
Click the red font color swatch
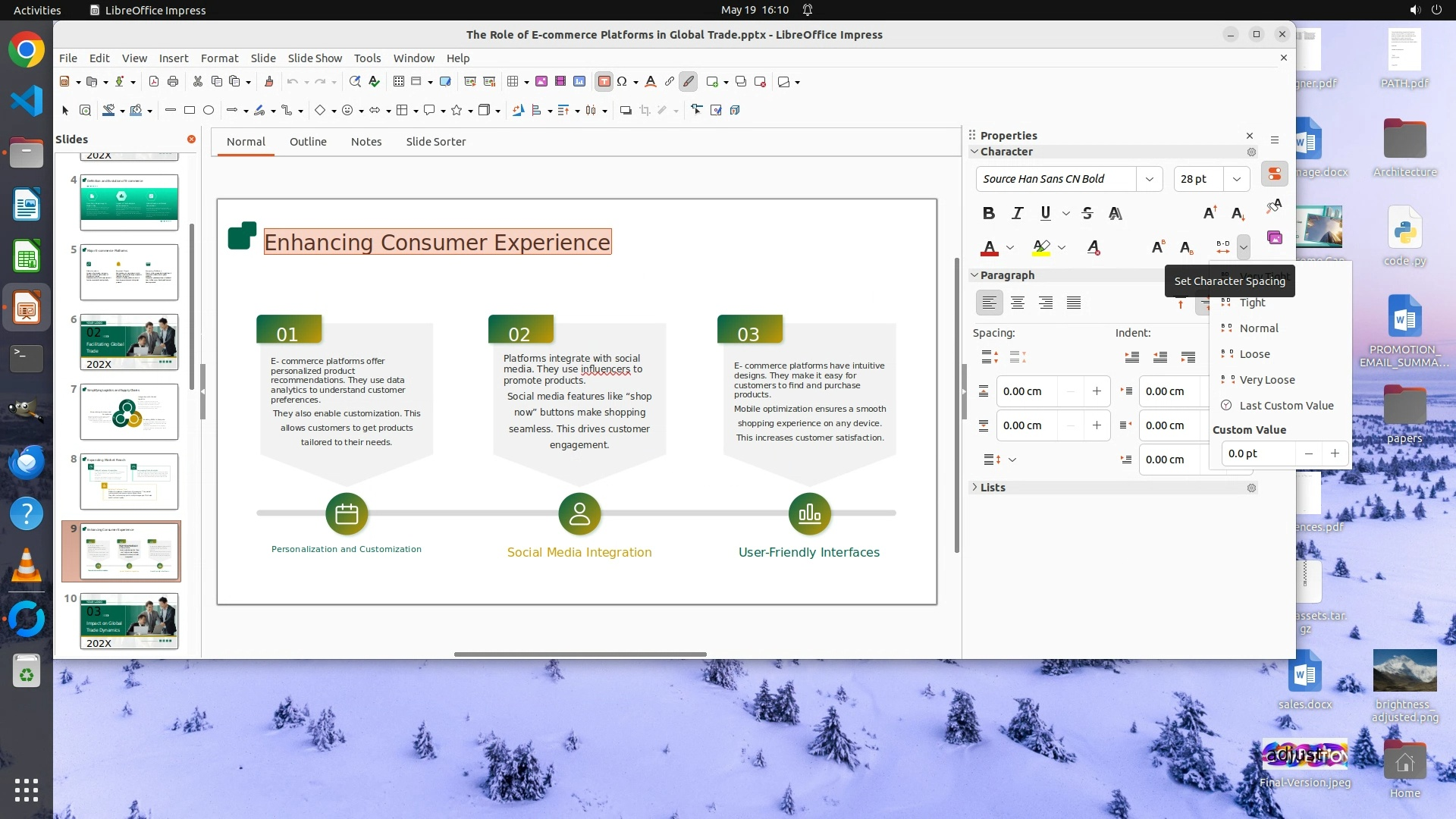989,247
